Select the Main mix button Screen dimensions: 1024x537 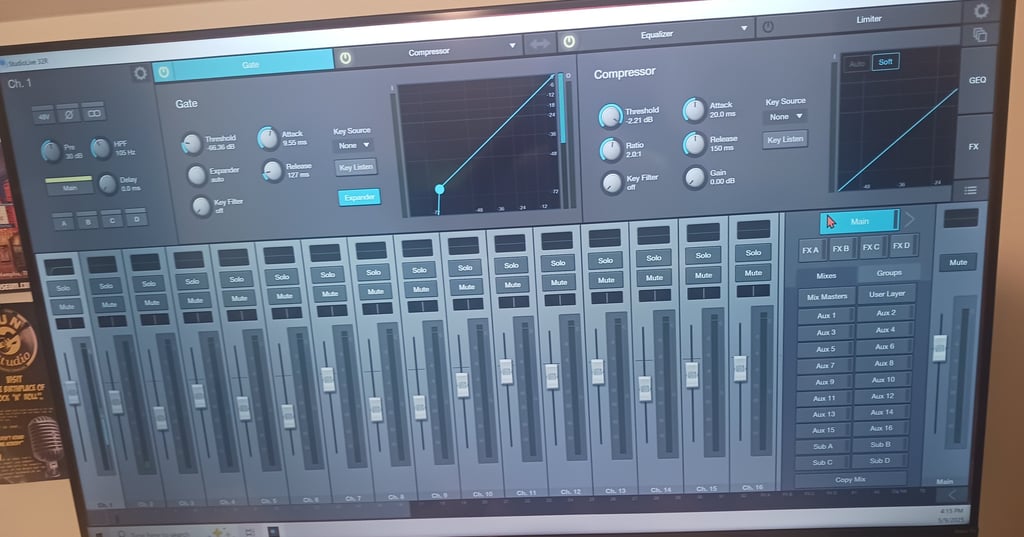[x=859, y=222]
